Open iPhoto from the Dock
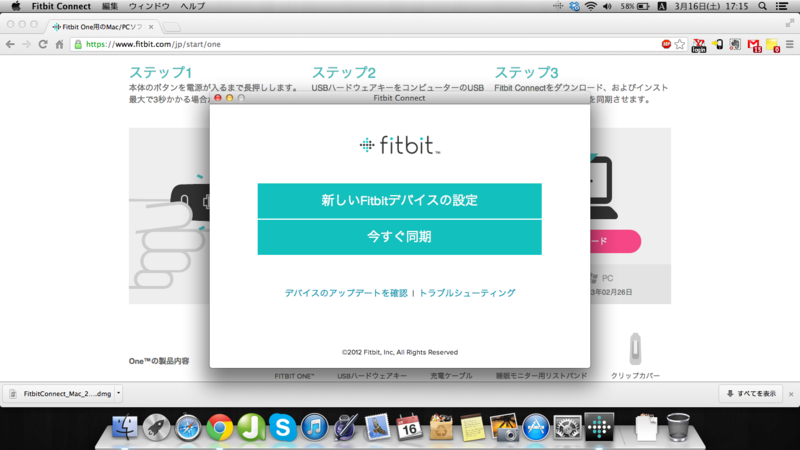The width and height of the screenshot is (800, 450). (504, 427)
